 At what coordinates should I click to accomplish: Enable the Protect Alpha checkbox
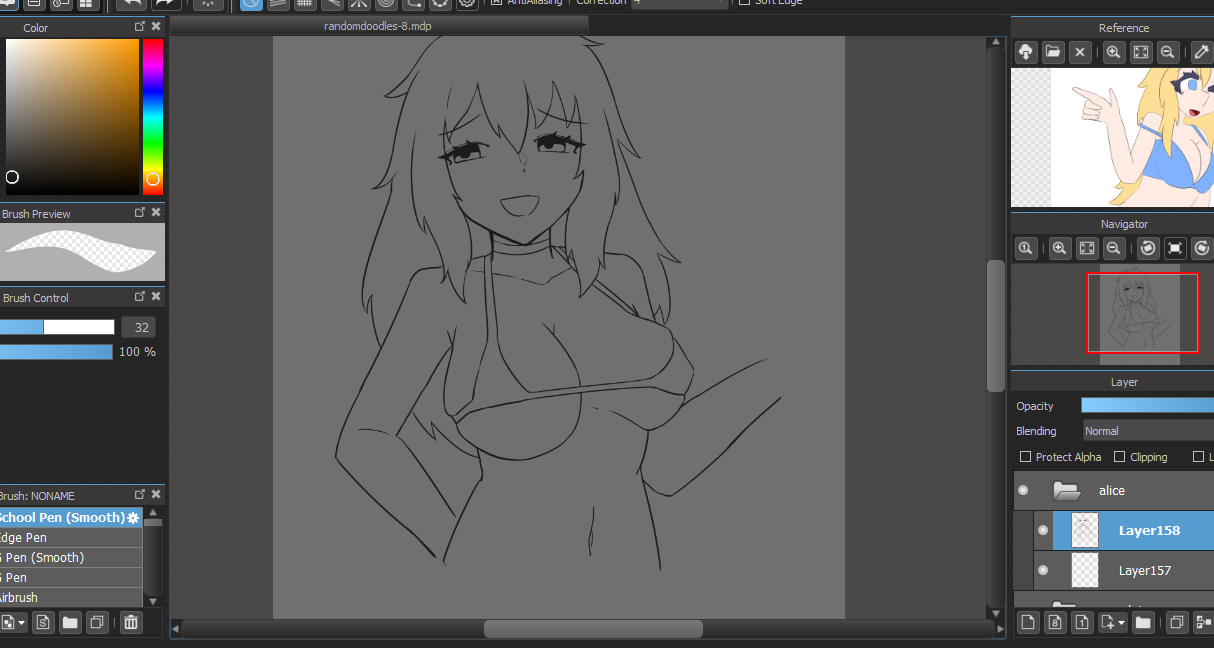click(1025, 457)
